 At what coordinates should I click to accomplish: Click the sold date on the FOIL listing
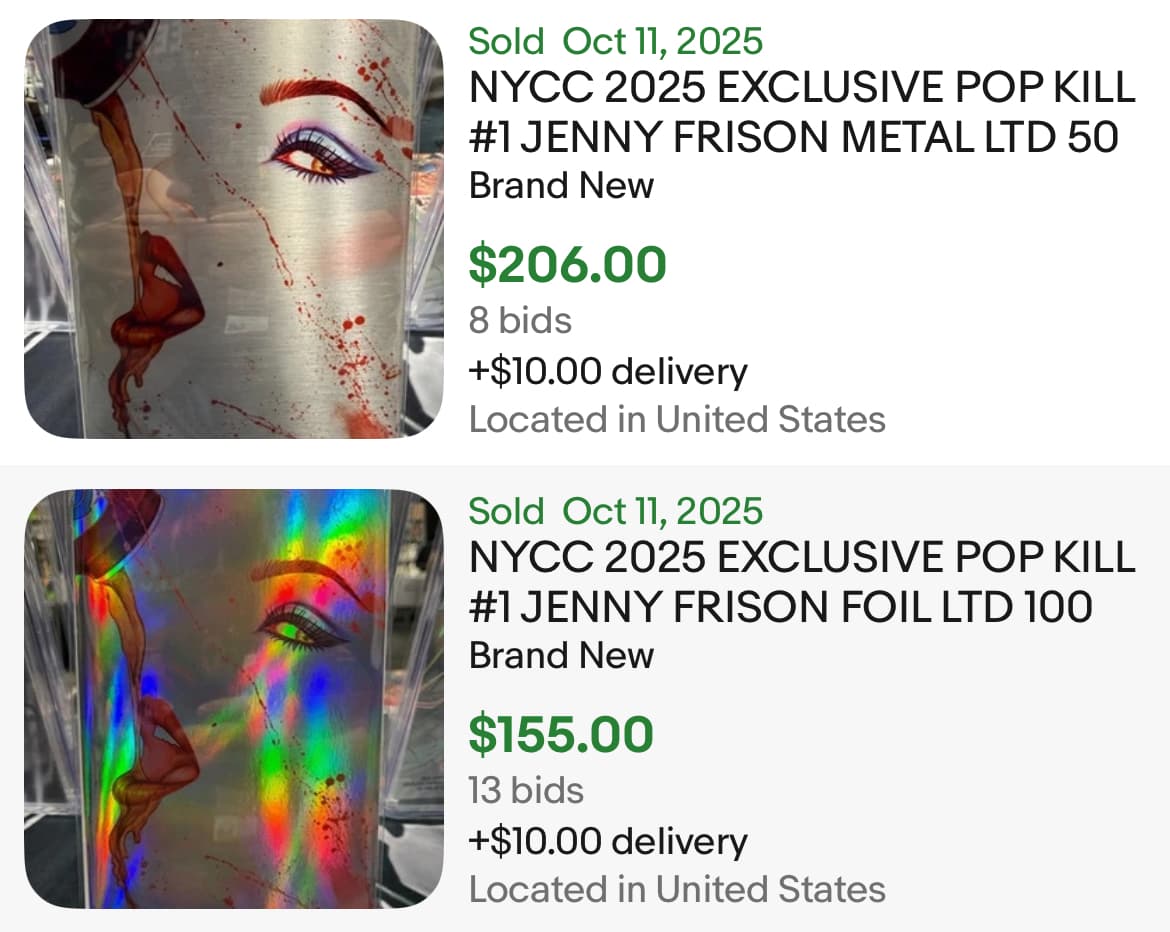tap(662, 511)
